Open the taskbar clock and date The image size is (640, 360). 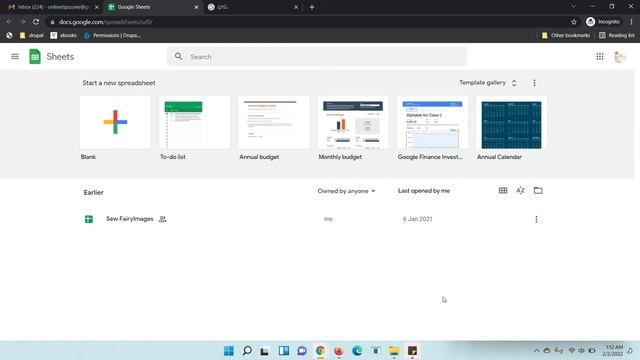click(x=612, y=351)
